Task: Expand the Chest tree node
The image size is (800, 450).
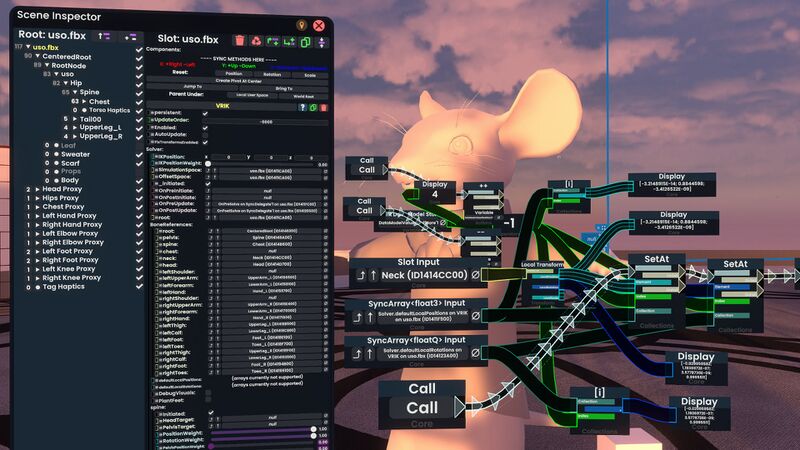Action: (x=84, y=102)
